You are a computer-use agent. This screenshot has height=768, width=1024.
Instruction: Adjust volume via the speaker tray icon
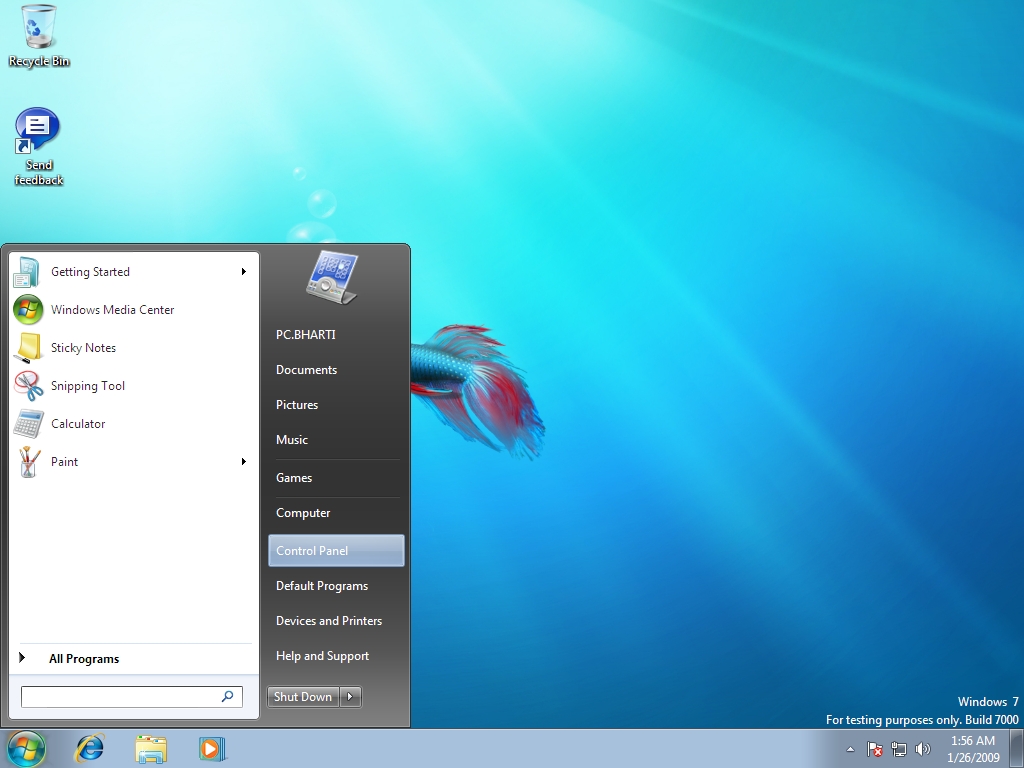(x=923, y=749)
